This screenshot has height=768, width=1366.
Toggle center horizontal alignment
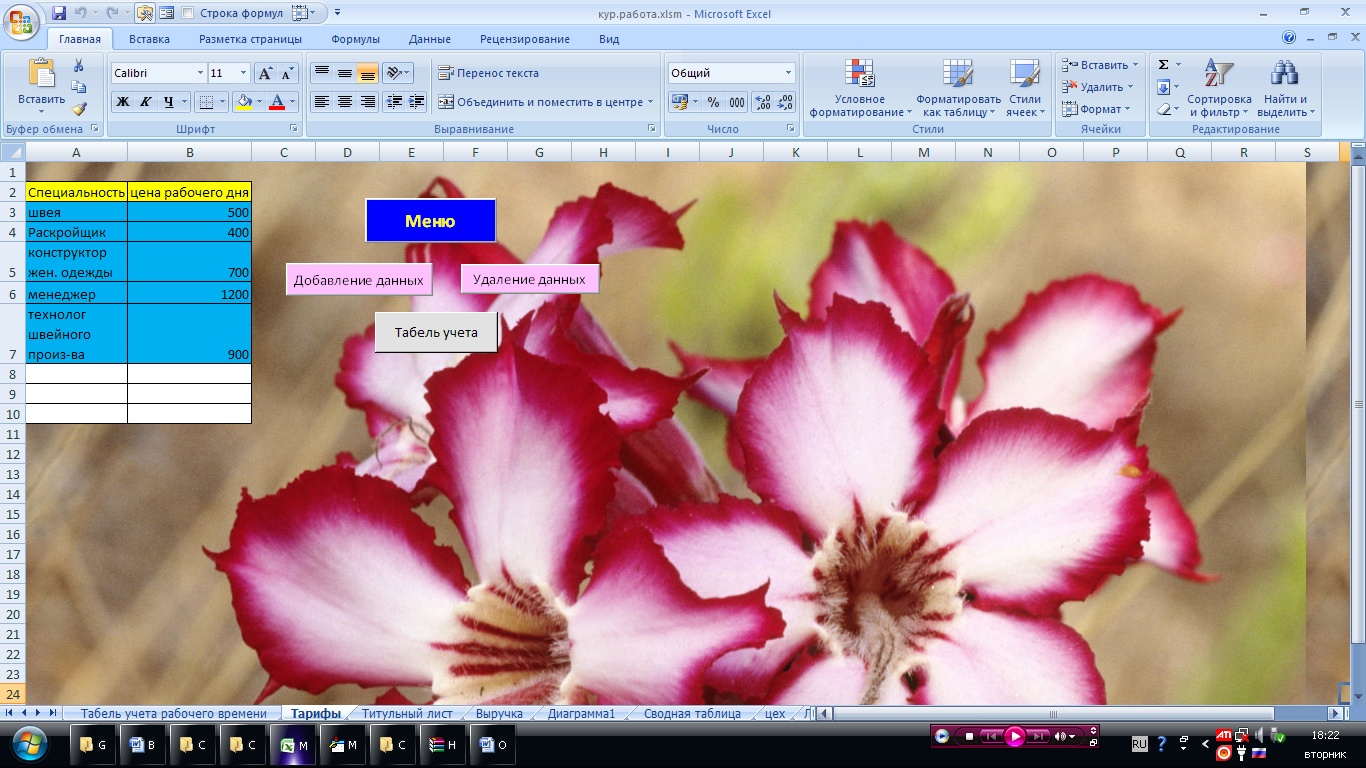click(x=345, y=102)
